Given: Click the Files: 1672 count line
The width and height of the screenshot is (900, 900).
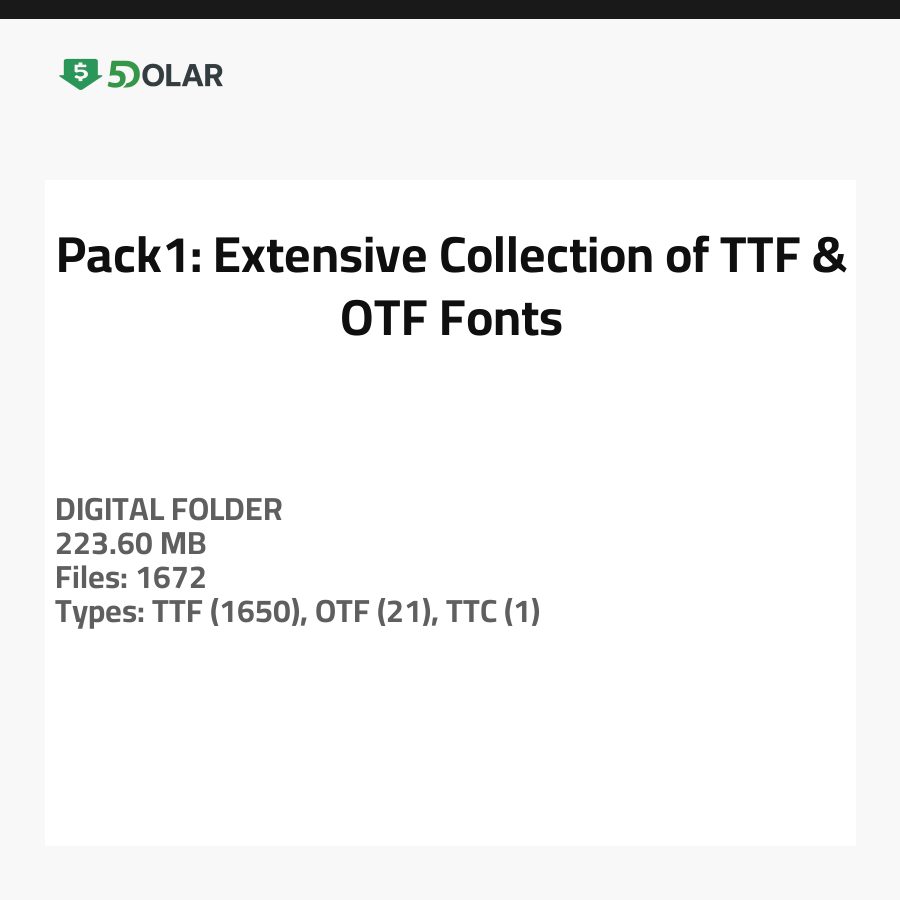Looking at the screenshot, I should pos(131,578).
